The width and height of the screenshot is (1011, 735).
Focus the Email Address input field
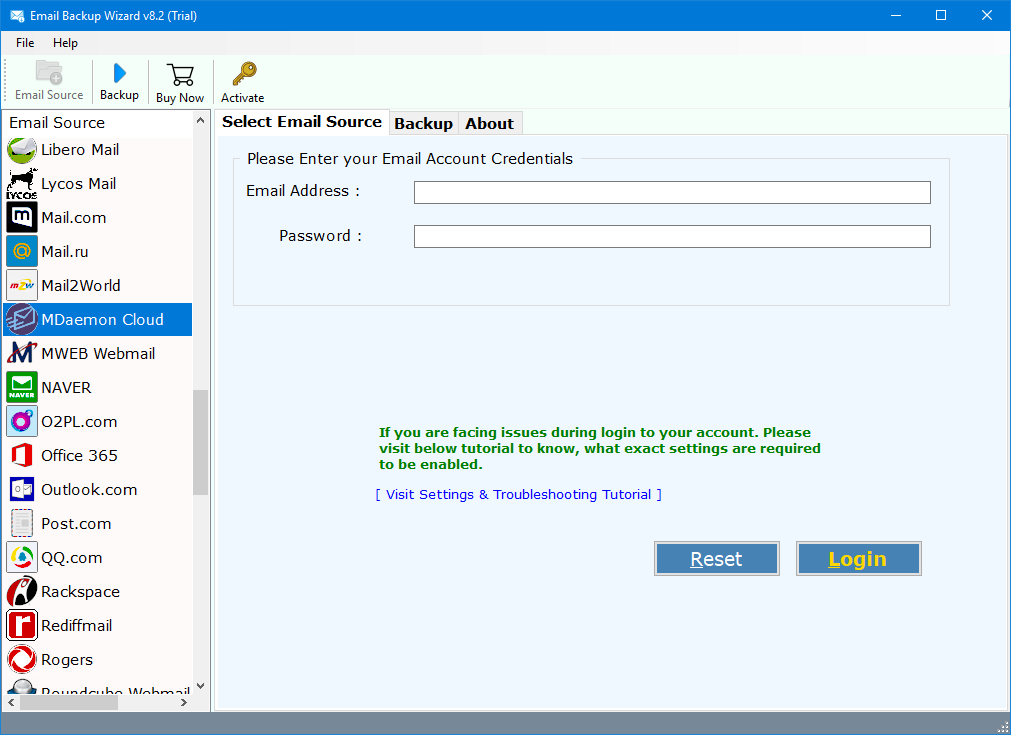coord(672,192)
